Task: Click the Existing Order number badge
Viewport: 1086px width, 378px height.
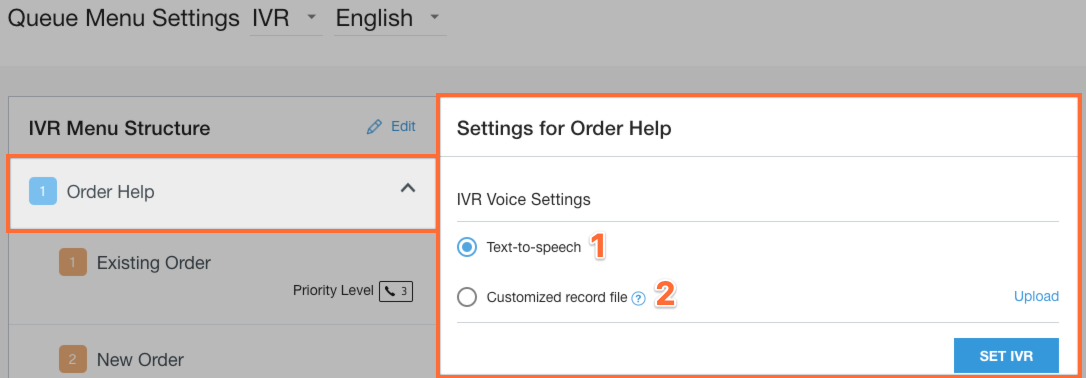Action: click(x=73, y=262)
